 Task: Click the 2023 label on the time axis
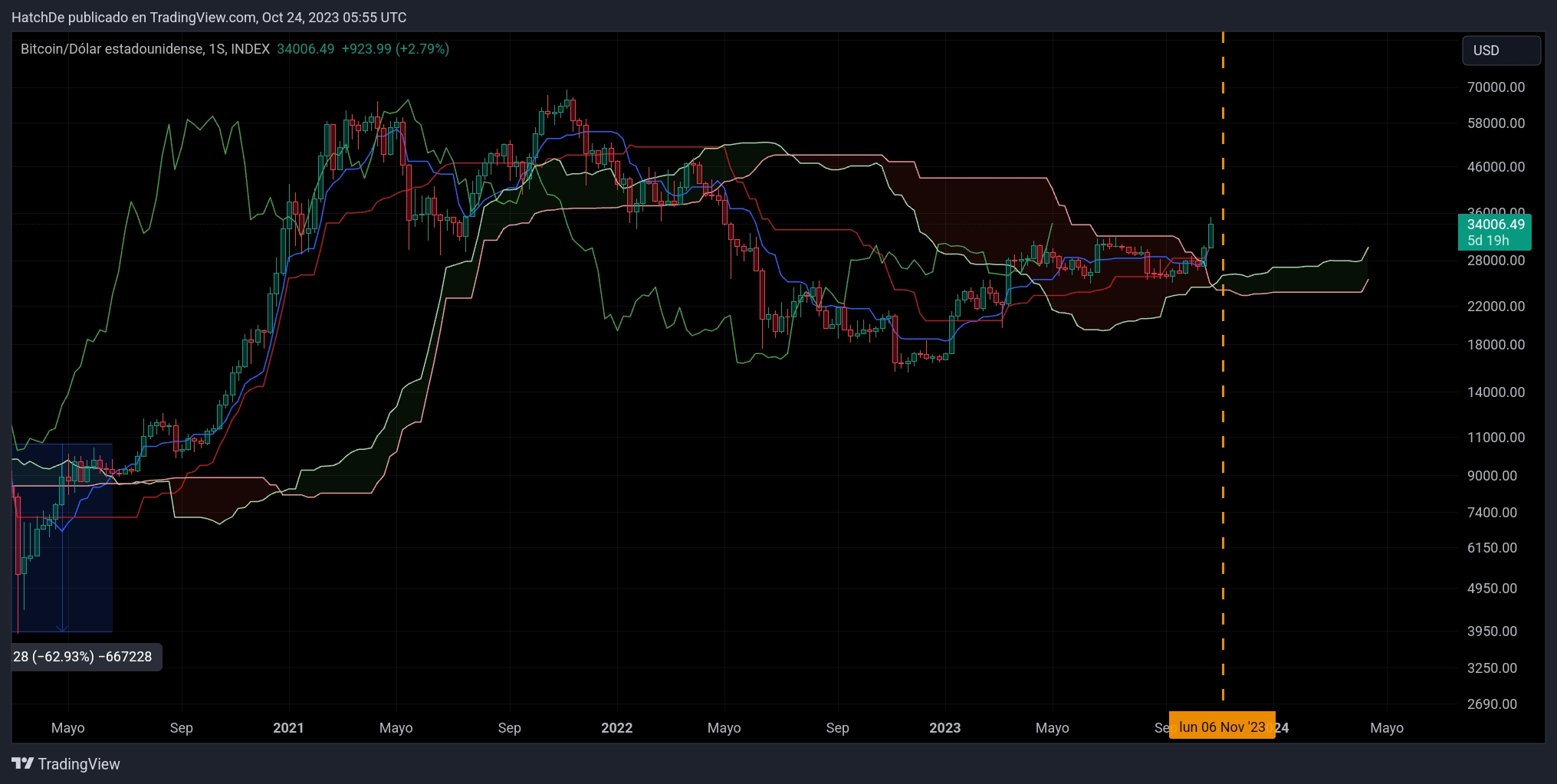click(x=944, y=728)
